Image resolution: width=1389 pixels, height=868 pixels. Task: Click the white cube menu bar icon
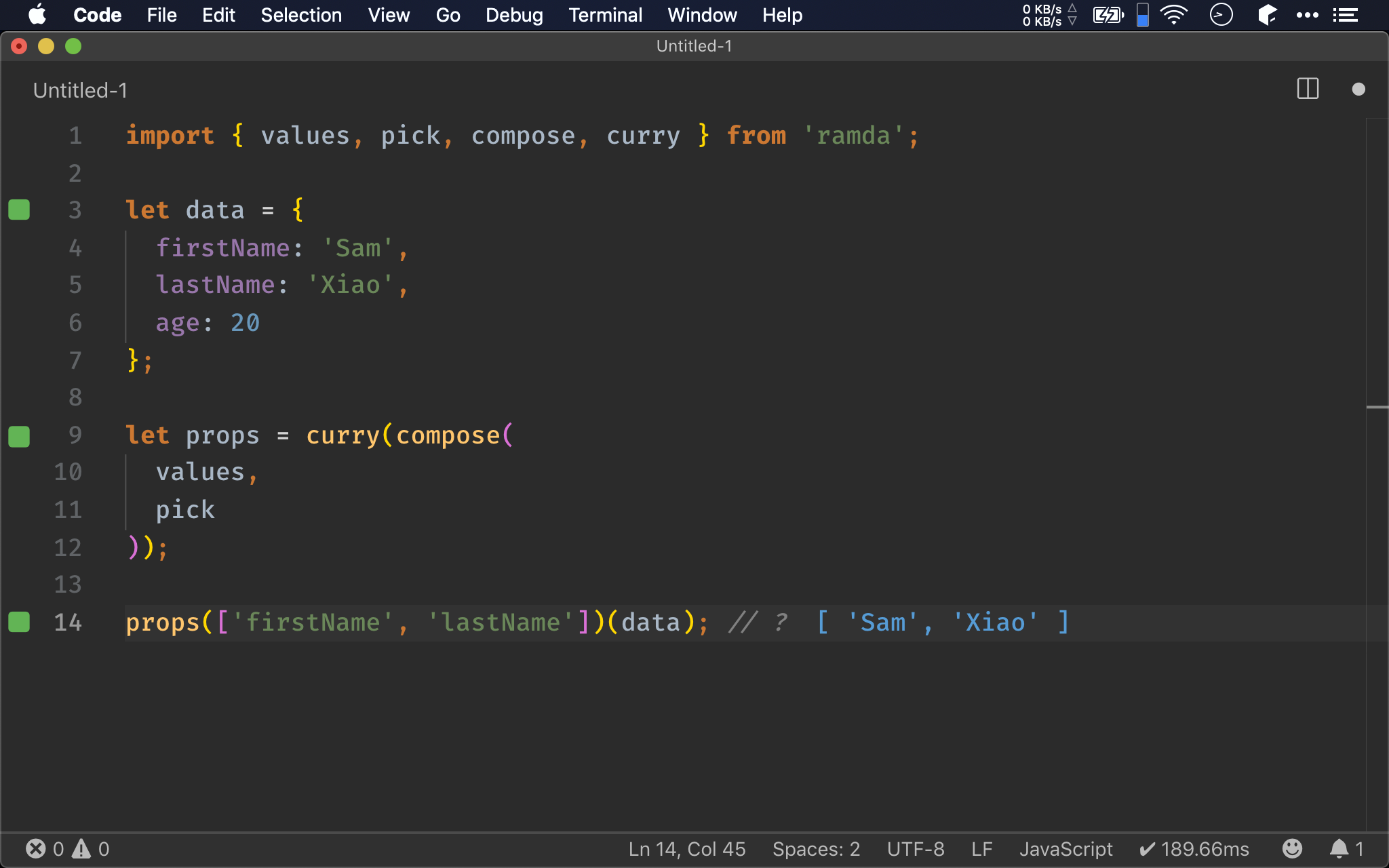tap(1267, 15)
